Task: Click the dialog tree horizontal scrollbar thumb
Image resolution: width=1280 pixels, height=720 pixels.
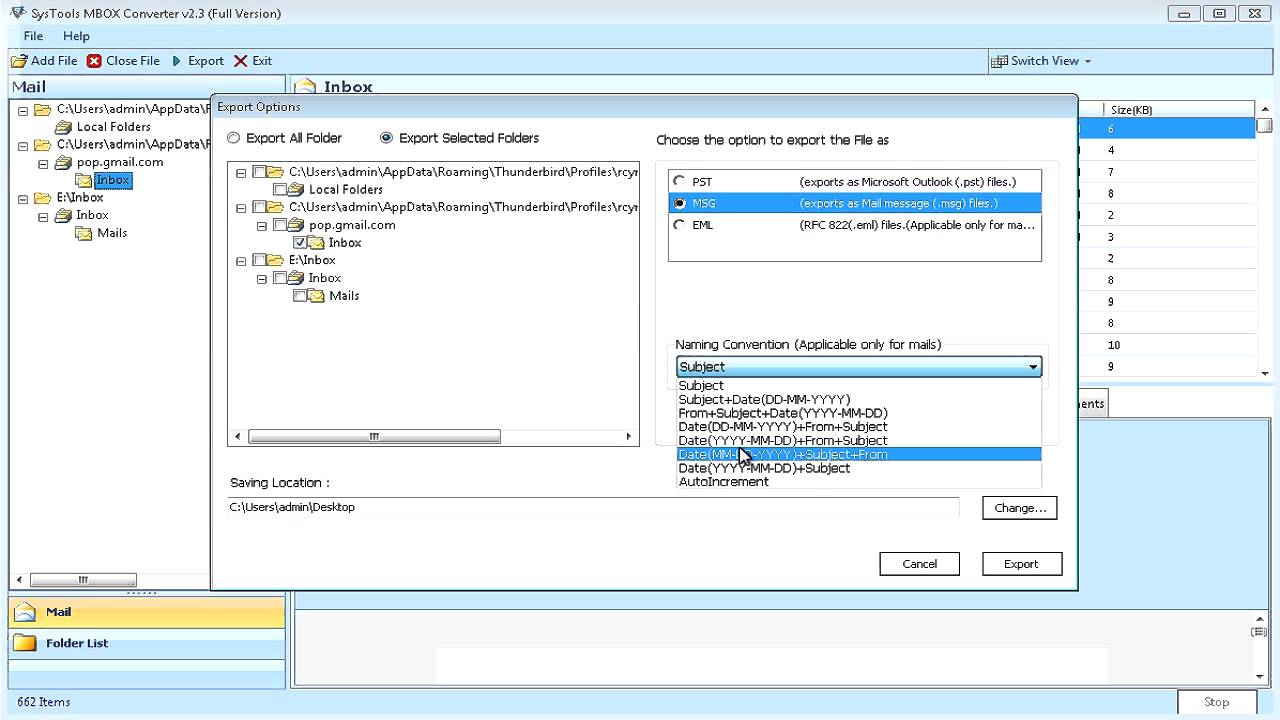Action: 374,436
